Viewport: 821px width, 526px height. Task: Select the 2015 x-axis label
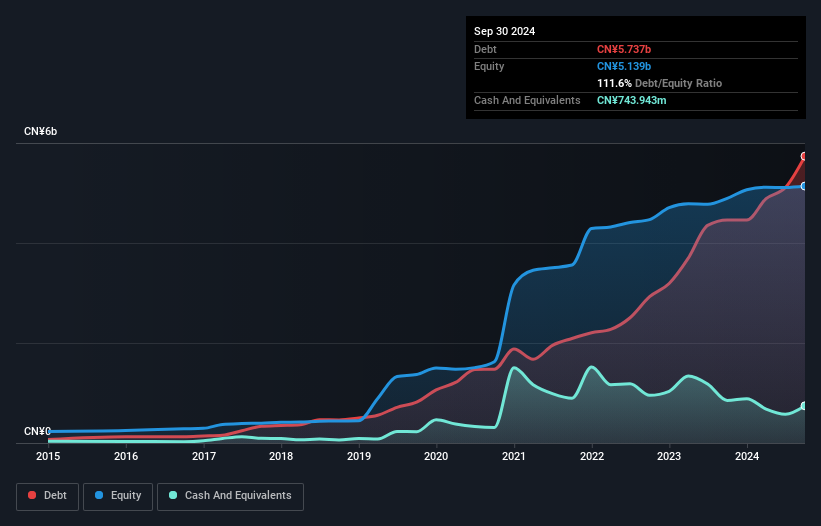point(48,456)
